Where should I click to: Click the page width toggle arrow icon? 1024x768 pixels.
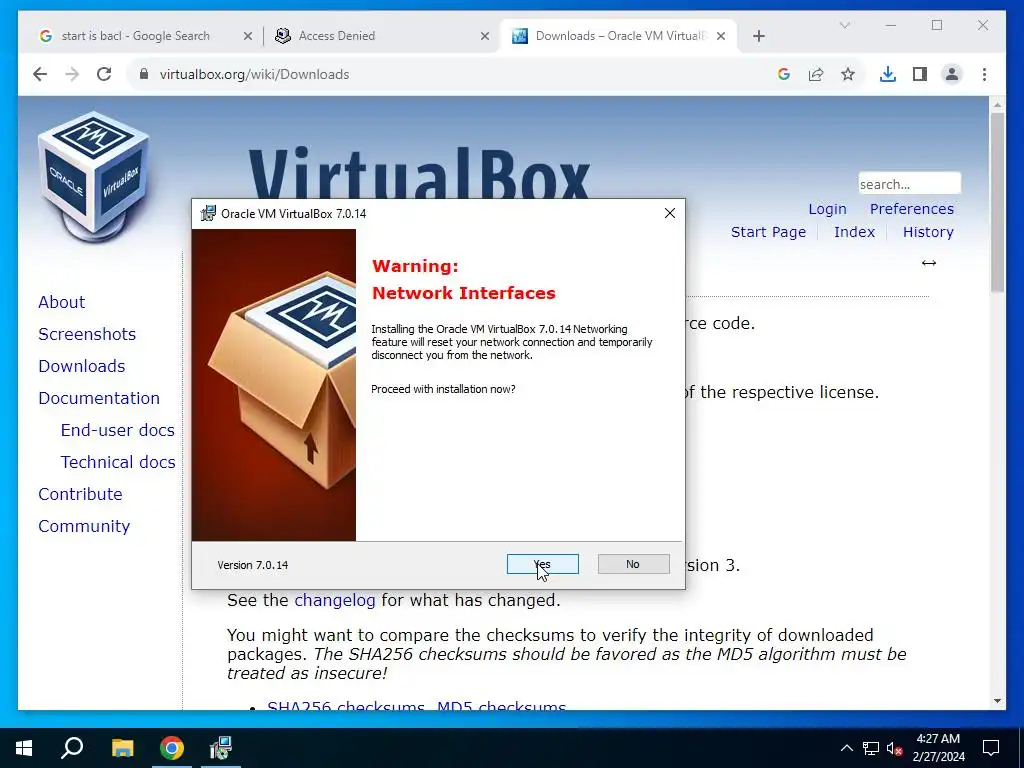[929, 263]
